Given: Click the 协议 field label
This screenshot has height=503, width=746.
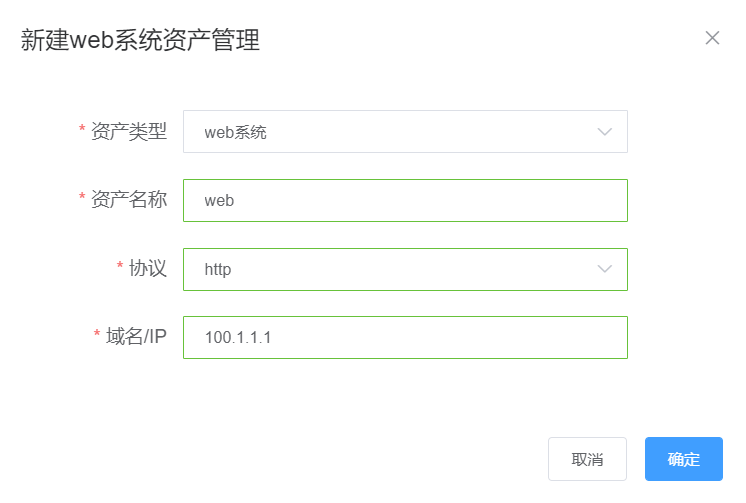Looking at the screenshot, I should [148, 268].
